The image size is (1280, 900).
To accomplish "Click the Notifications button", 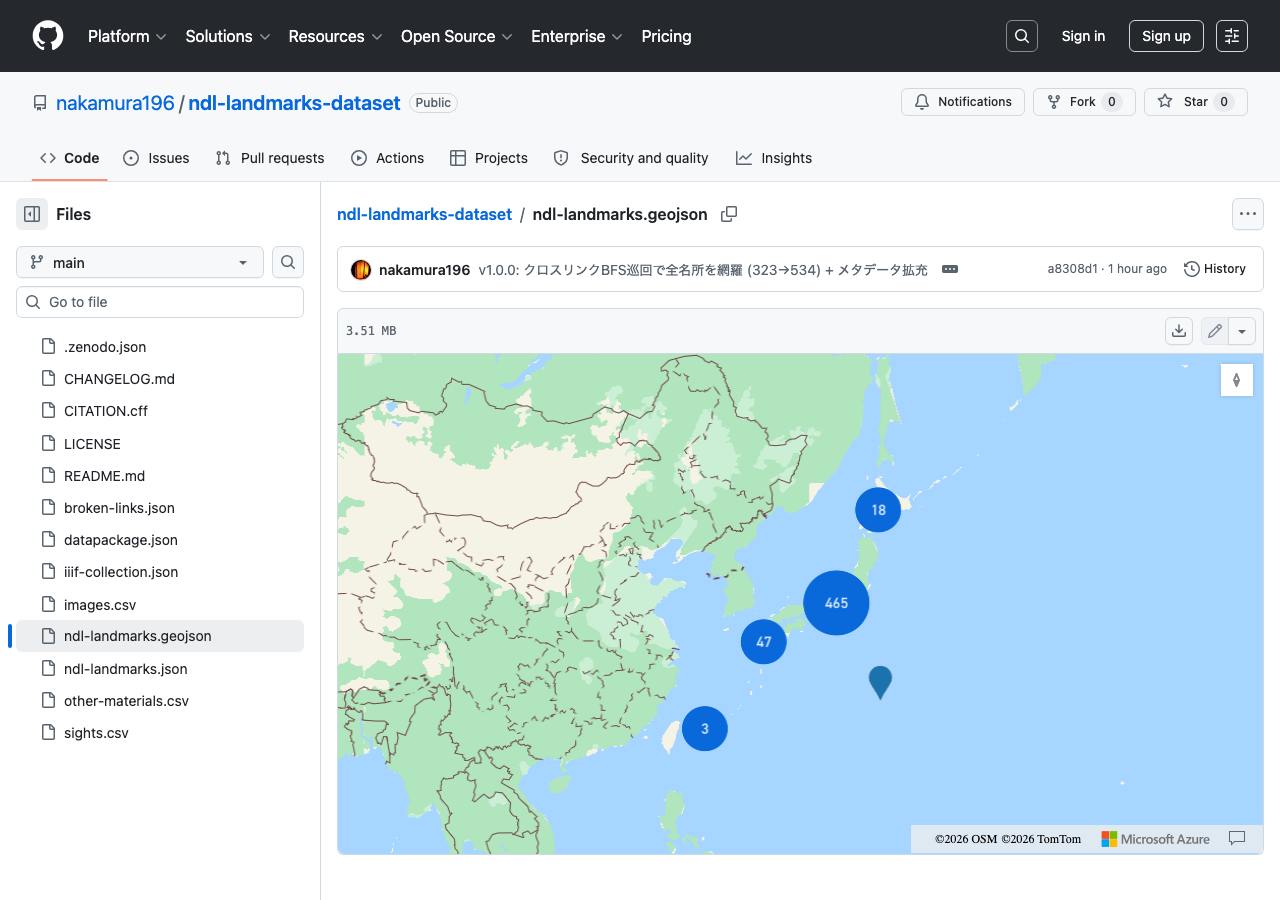I will tap(963, 102).
